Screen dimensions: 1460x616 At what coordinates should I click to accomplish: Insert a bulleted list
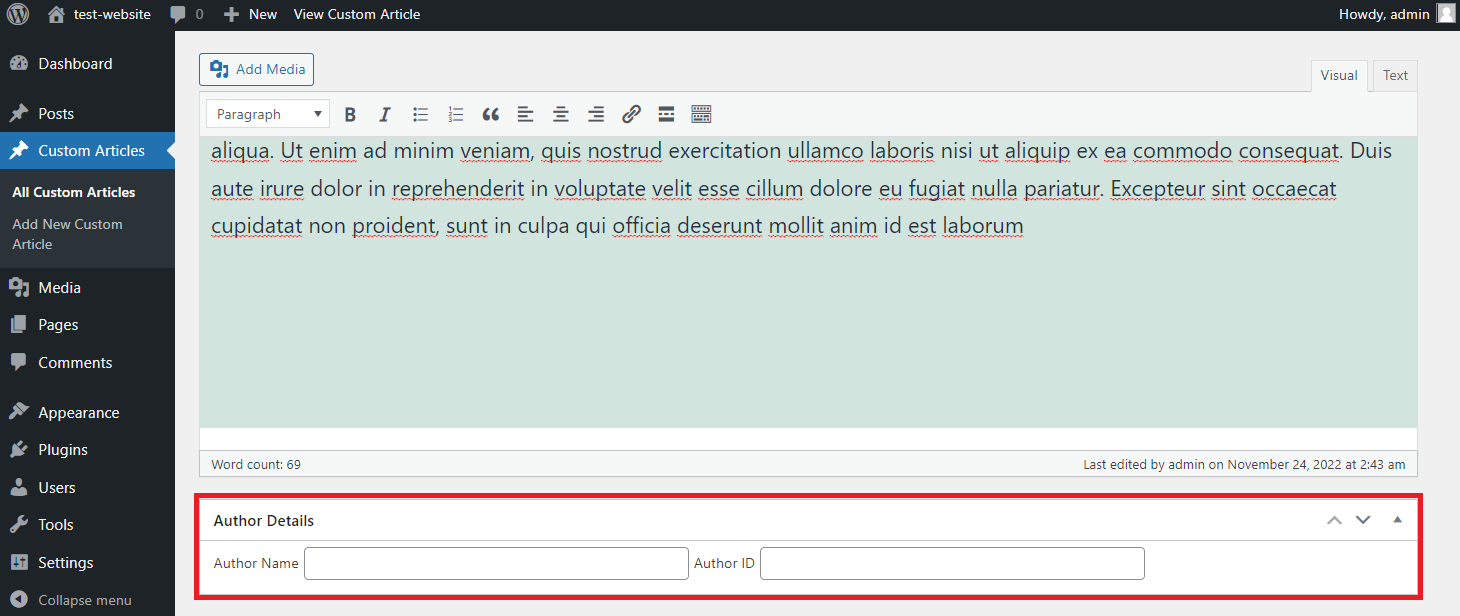421,114
